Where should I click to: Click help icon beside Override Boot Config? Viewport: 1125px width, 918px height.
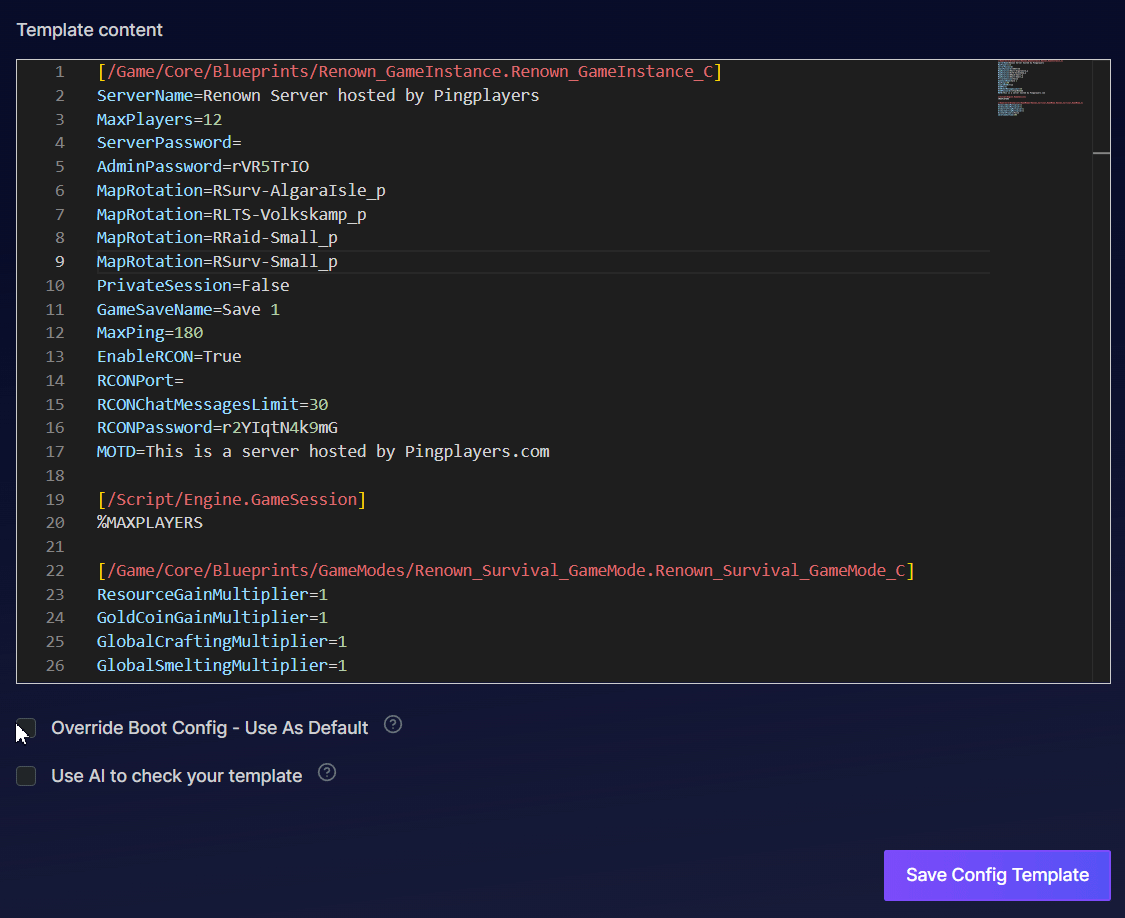393,725
